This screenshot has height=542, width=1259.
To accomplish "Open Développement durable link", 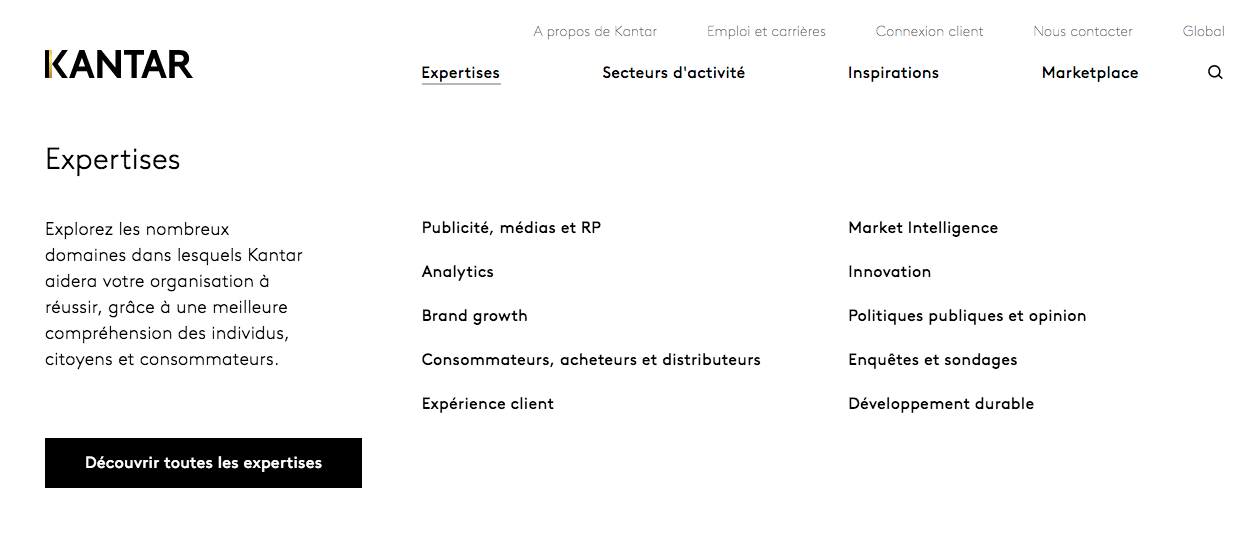I will click(x=941, y=404).
